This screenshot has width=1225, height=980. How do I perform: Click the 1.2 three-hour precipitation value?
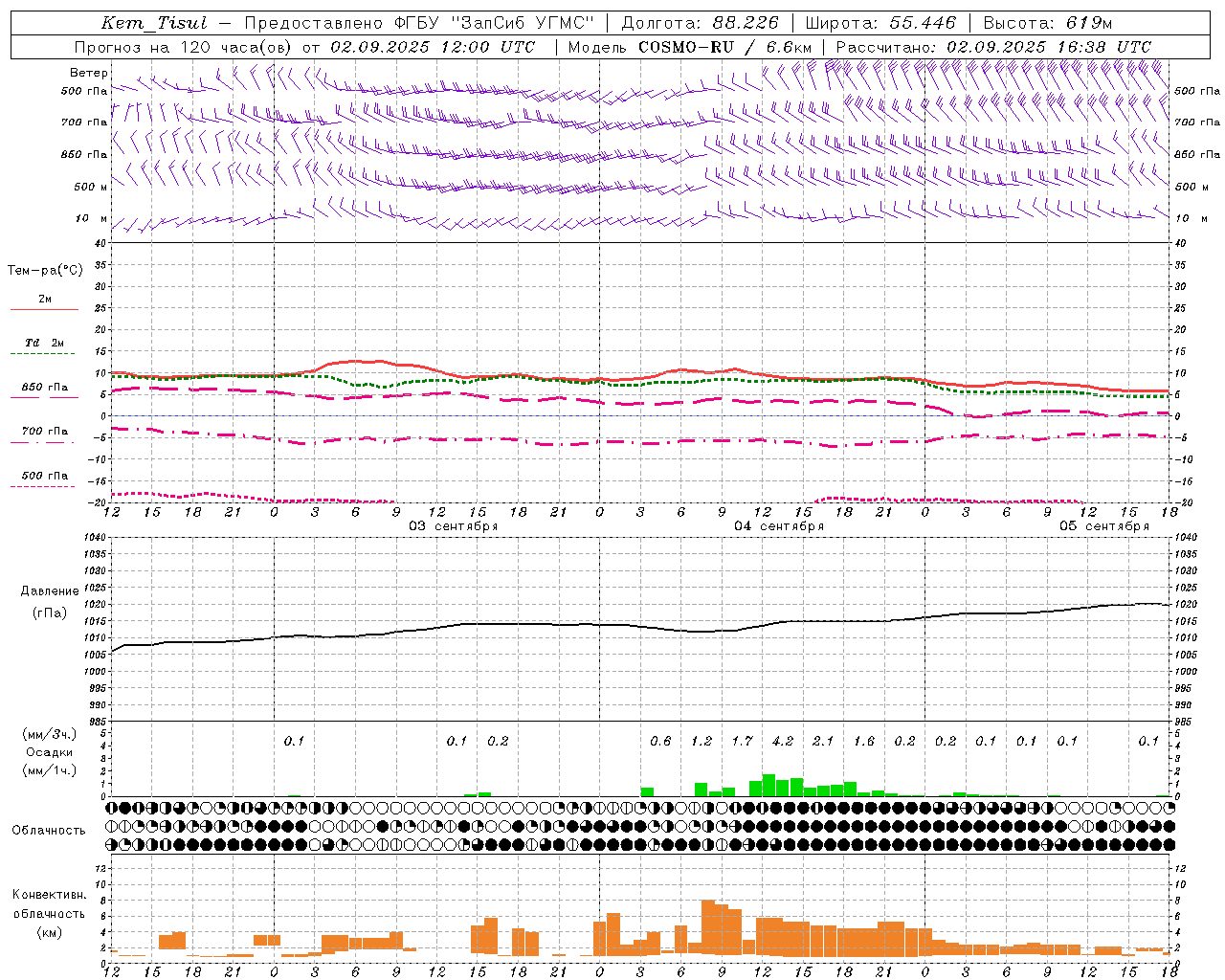[702, 741]
